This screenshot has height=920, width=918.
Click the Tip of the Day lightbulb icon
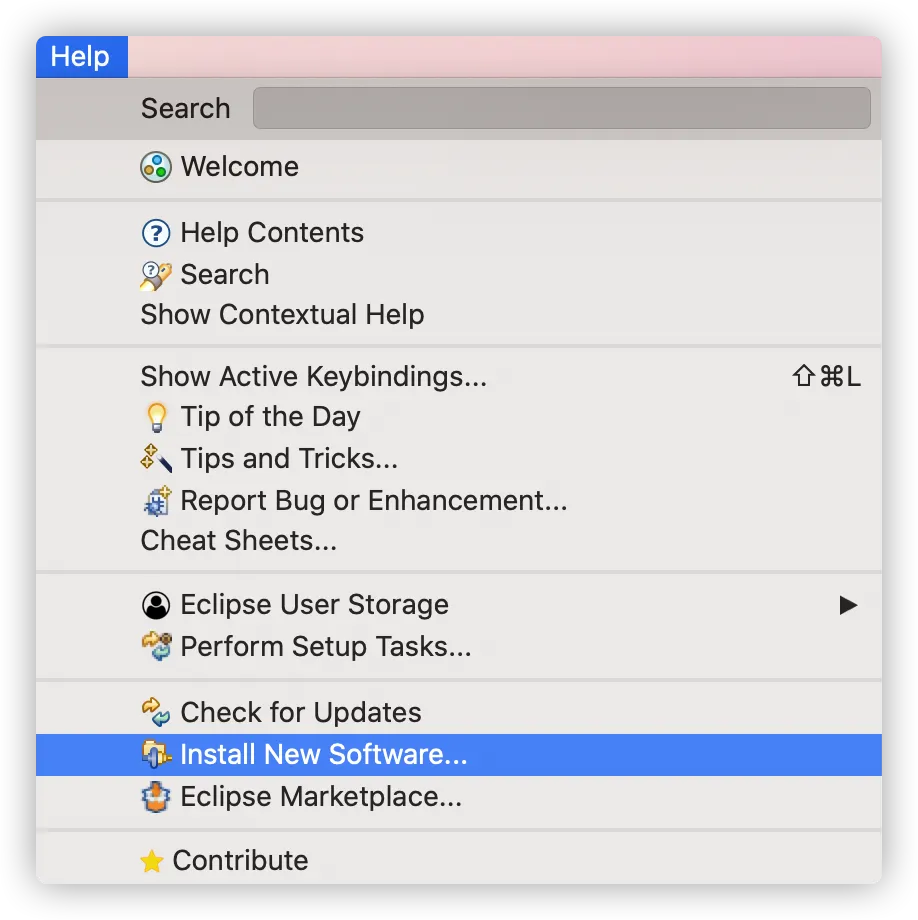[x=156, y=417]
